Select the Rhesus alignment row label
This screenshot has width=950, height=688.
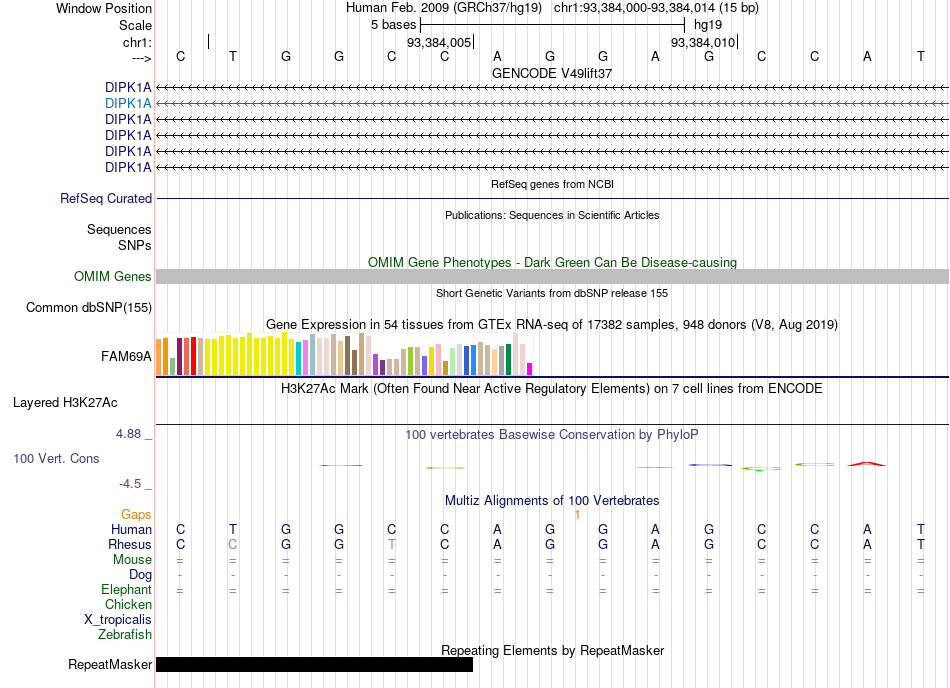pyautogui.click(x=130, y=544)
